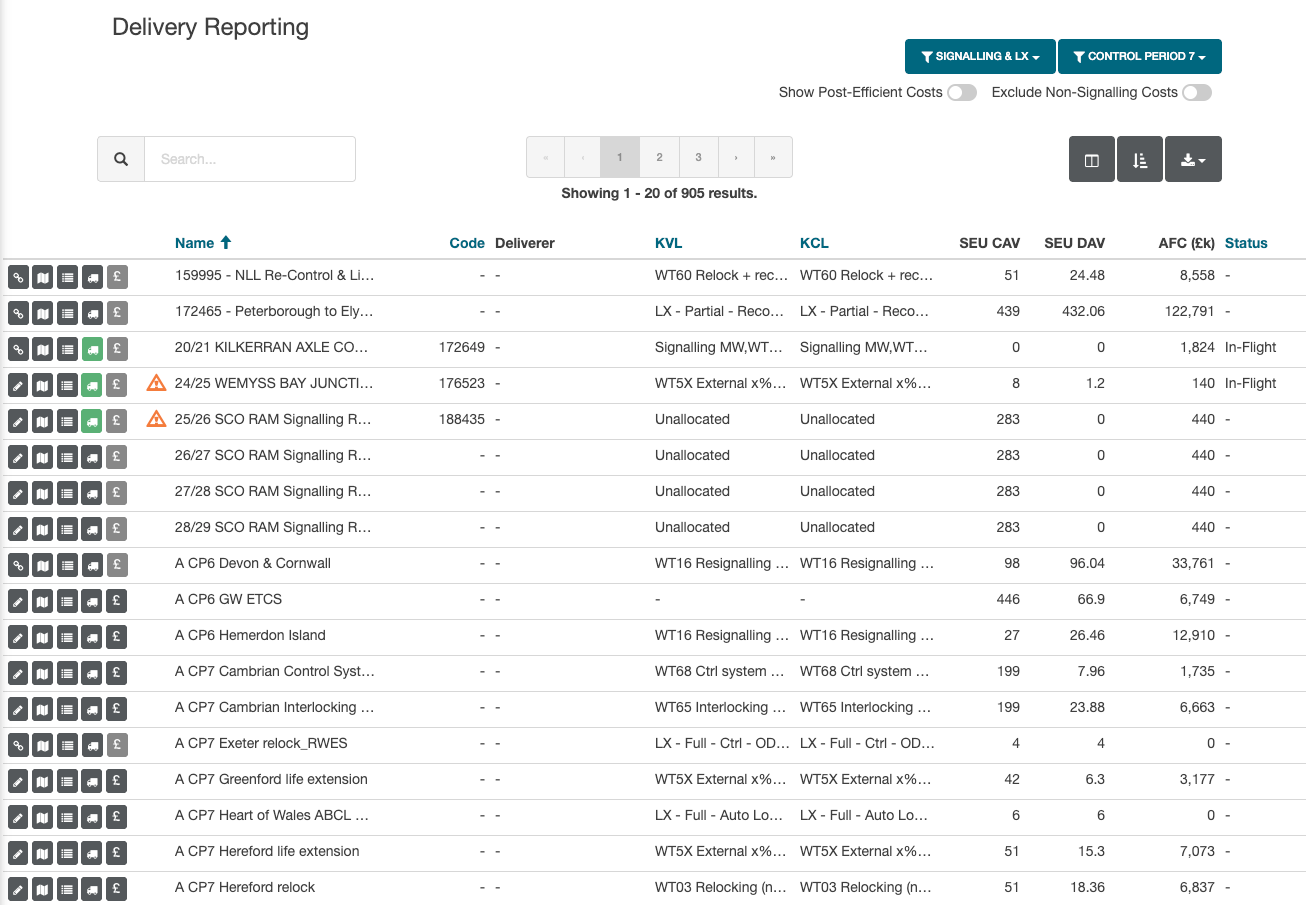Expand the Signalling & LX filter dropdown

pos(979,57)
